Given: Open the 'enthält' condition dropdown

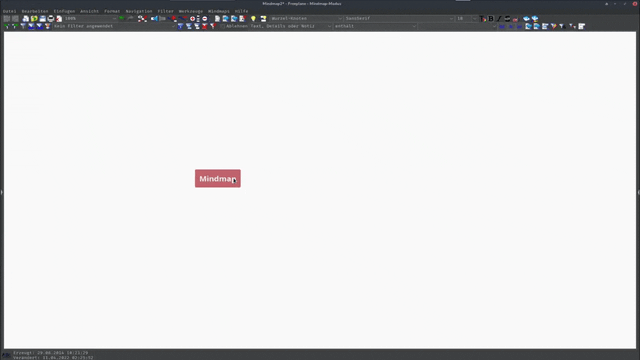Looking at the screenshot, I should [375, 26].
